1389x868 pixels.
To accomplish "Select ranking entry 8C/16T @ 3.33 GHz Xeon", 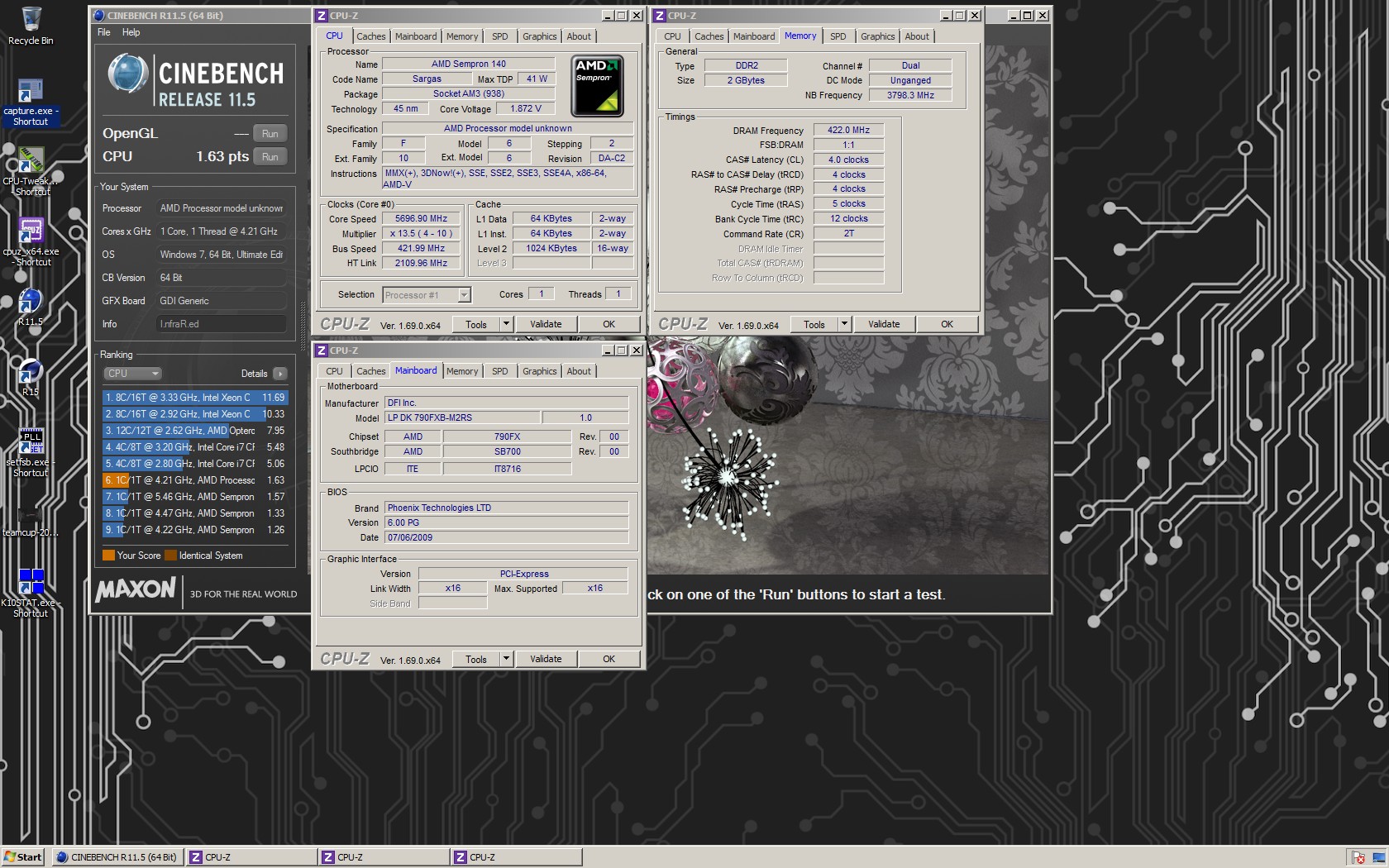I will click(194, 398).
